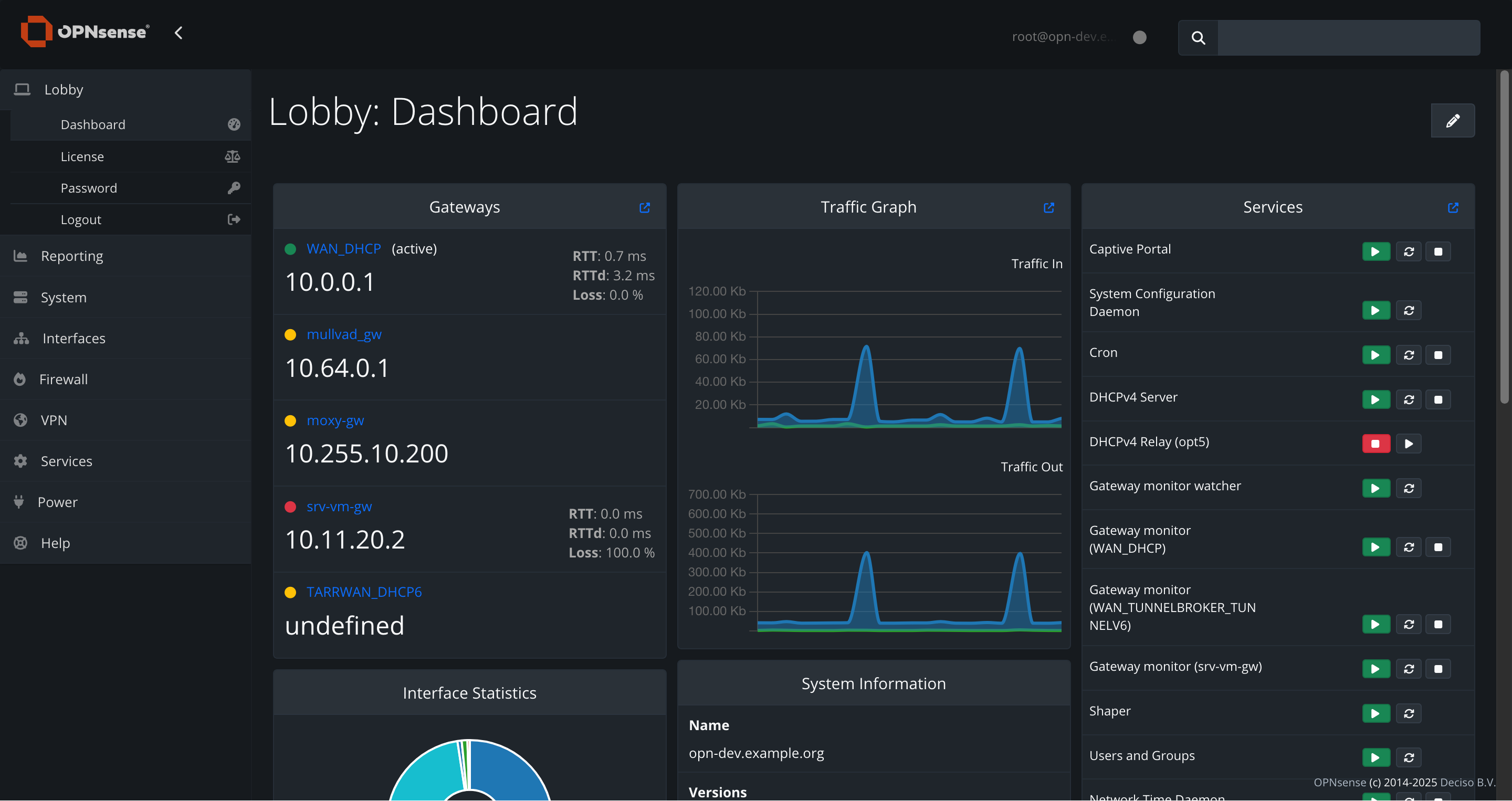Collapse the sidebar with the chevron arrow

[x=178, y=33]
